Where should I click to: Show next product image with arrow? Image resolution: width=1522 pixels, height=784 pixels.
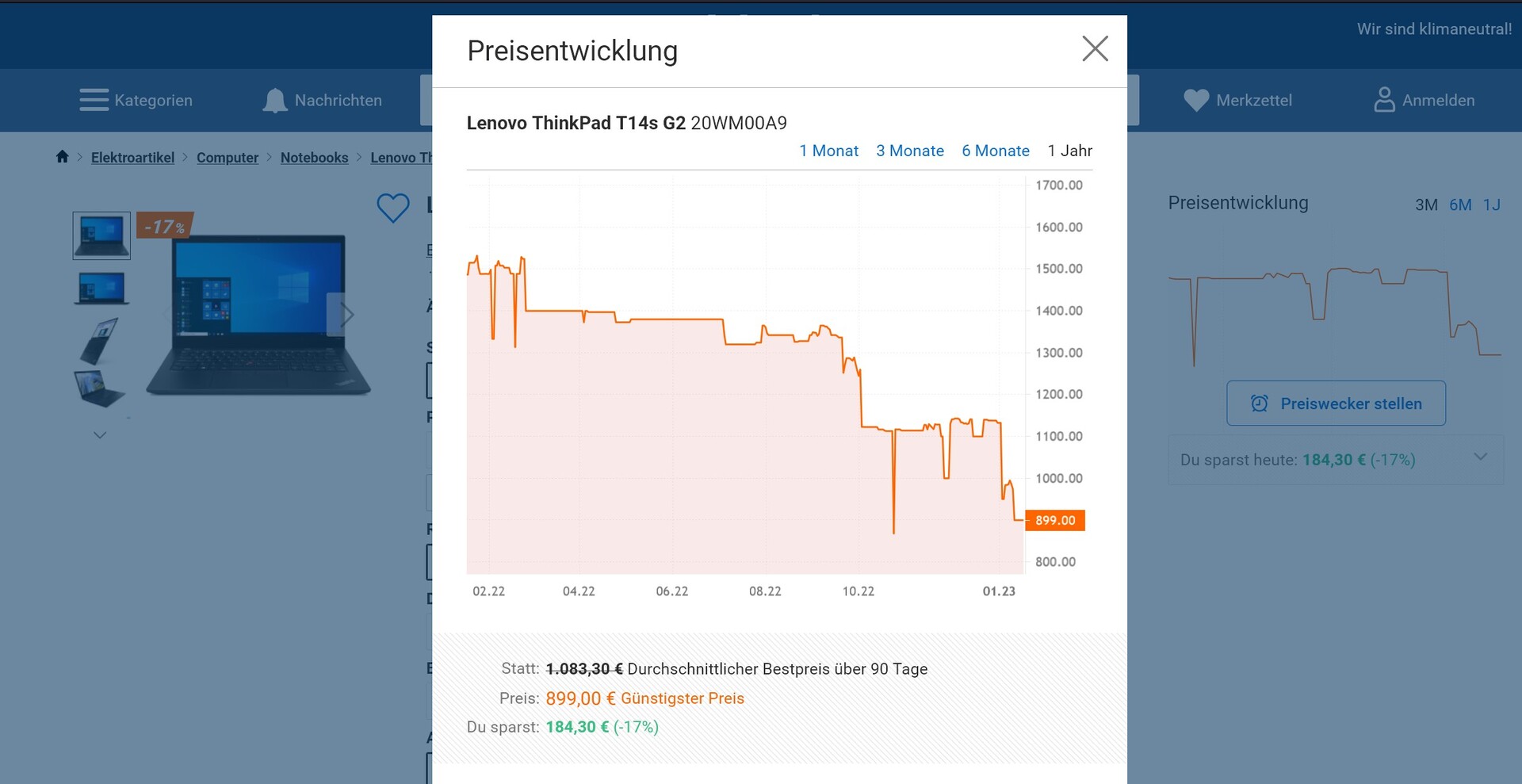[x=346, y=315]
